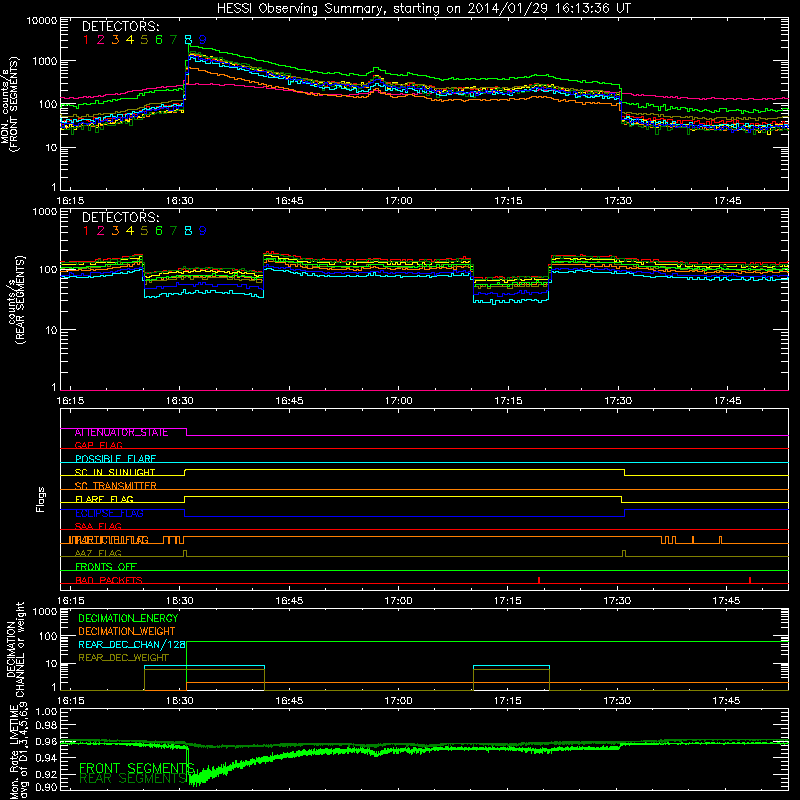This screenshot has height=800, width=800.
Task: Select yellow detector 4 in front segments legend
Action: click(130, 40)
